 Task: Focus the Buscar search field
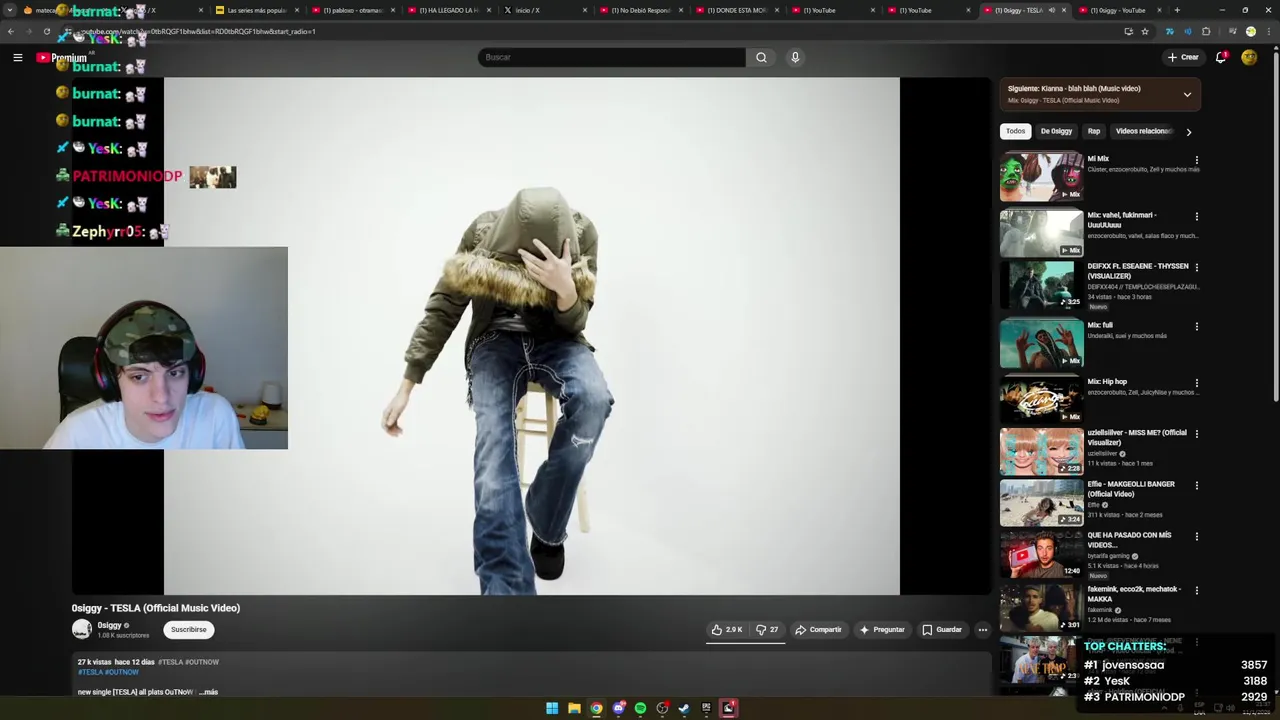point(611,57)
